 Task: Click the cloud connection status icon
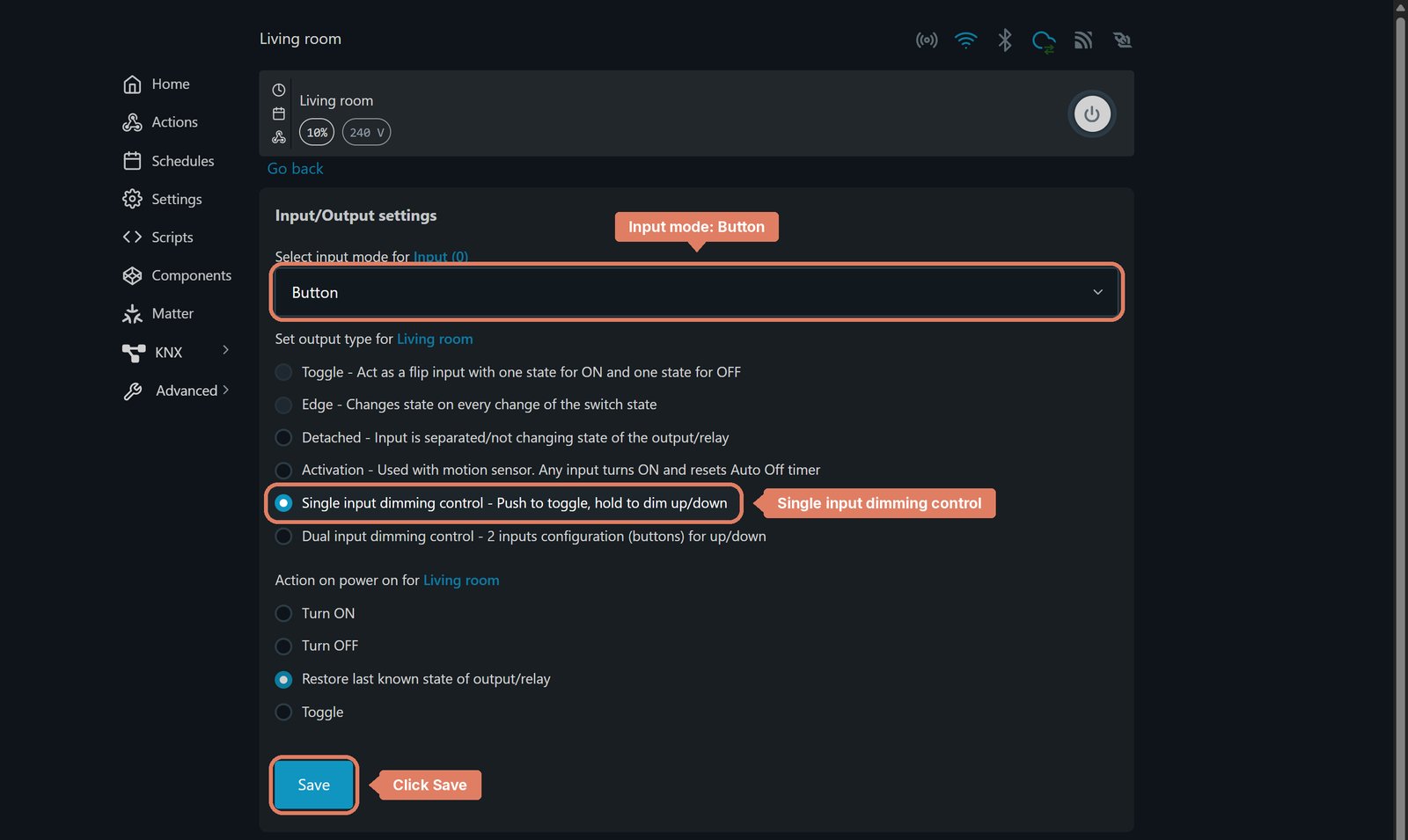pos(1044,40)
